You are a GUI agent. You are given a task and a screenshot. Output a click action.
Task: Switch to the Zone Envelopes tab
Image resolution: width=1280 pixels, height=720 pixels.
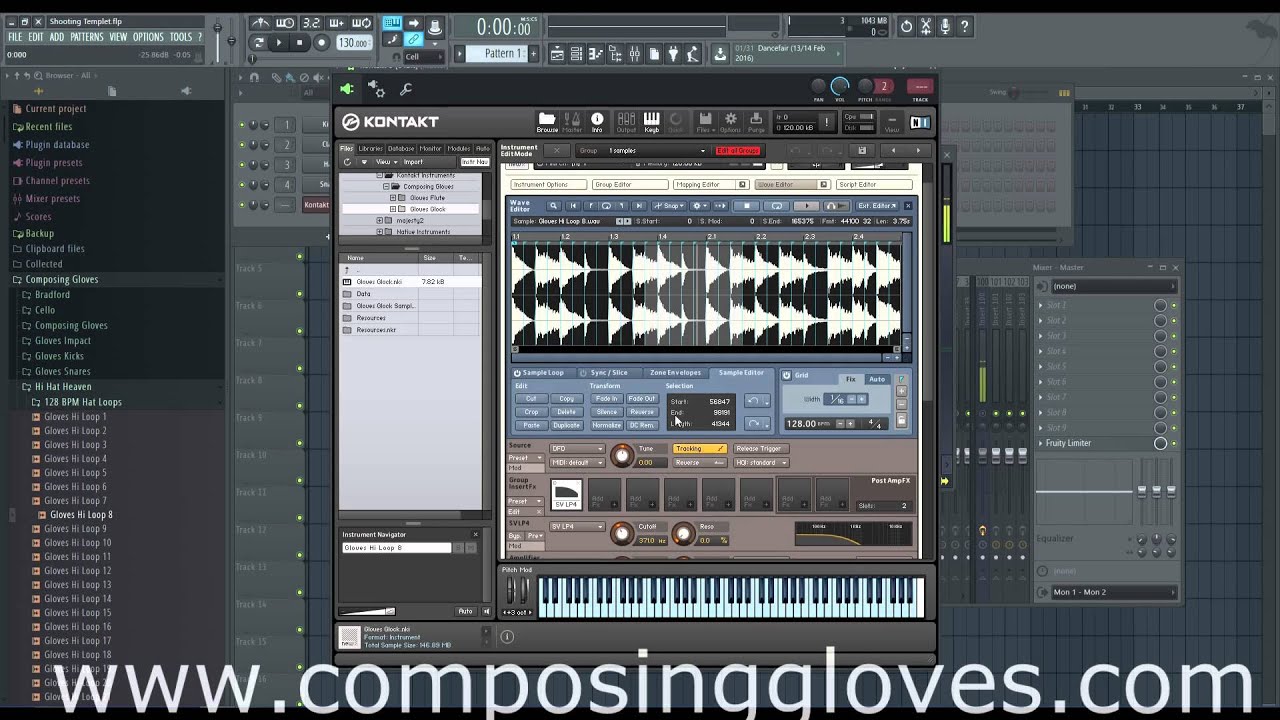(675, 373)
